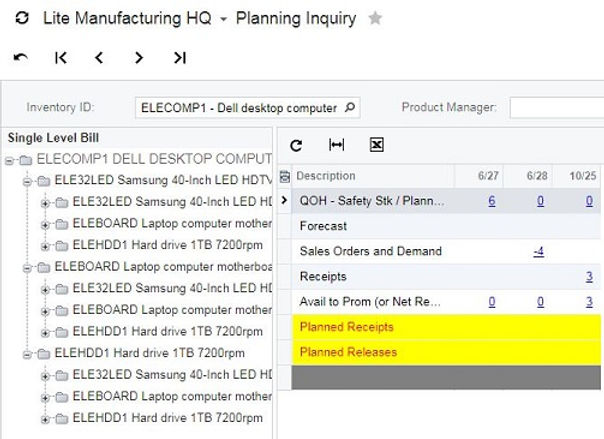Expand ELE32LED child under the top-level ELEHDD1 node
The image size is (604, 439).
(x=45, y=376)
